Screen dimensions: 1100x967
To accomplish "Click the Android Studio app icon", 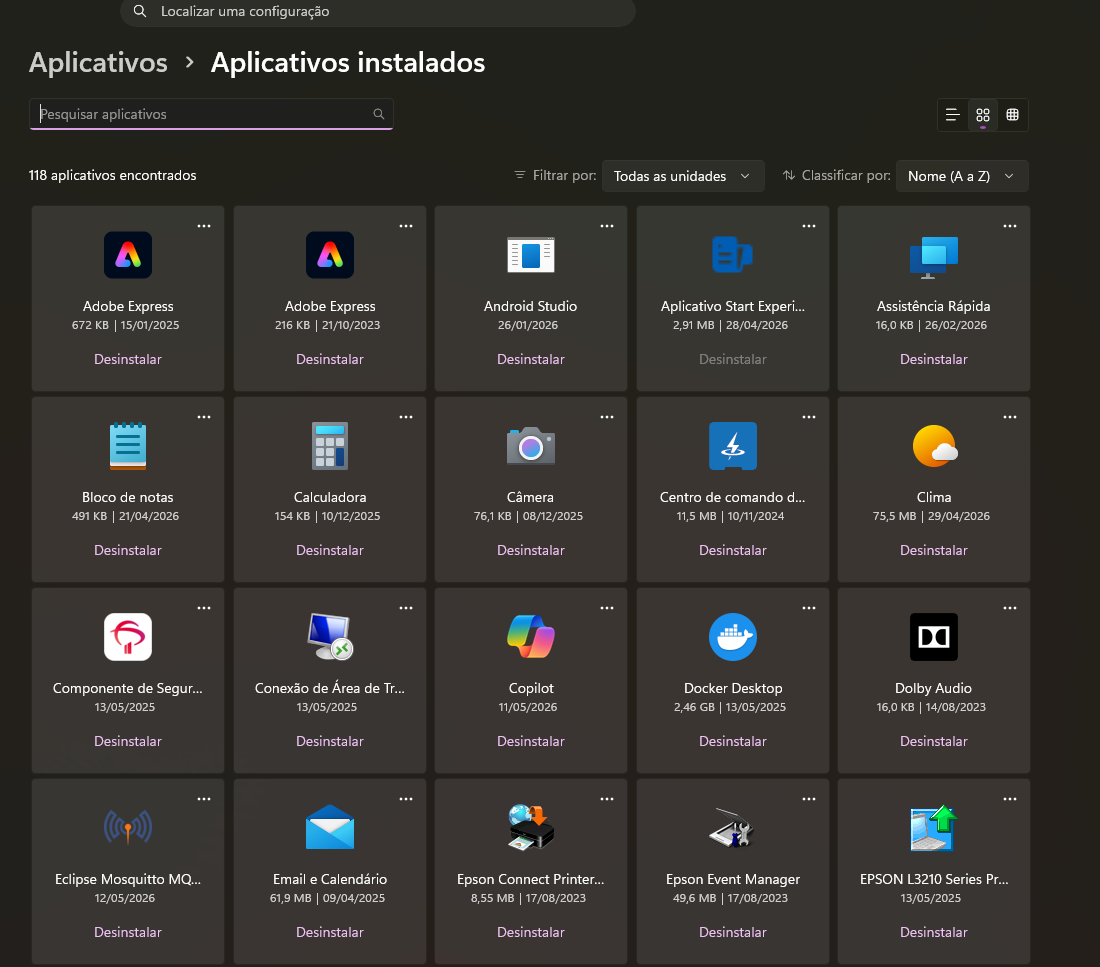I will pyautogui.click(x=530, y=255).
